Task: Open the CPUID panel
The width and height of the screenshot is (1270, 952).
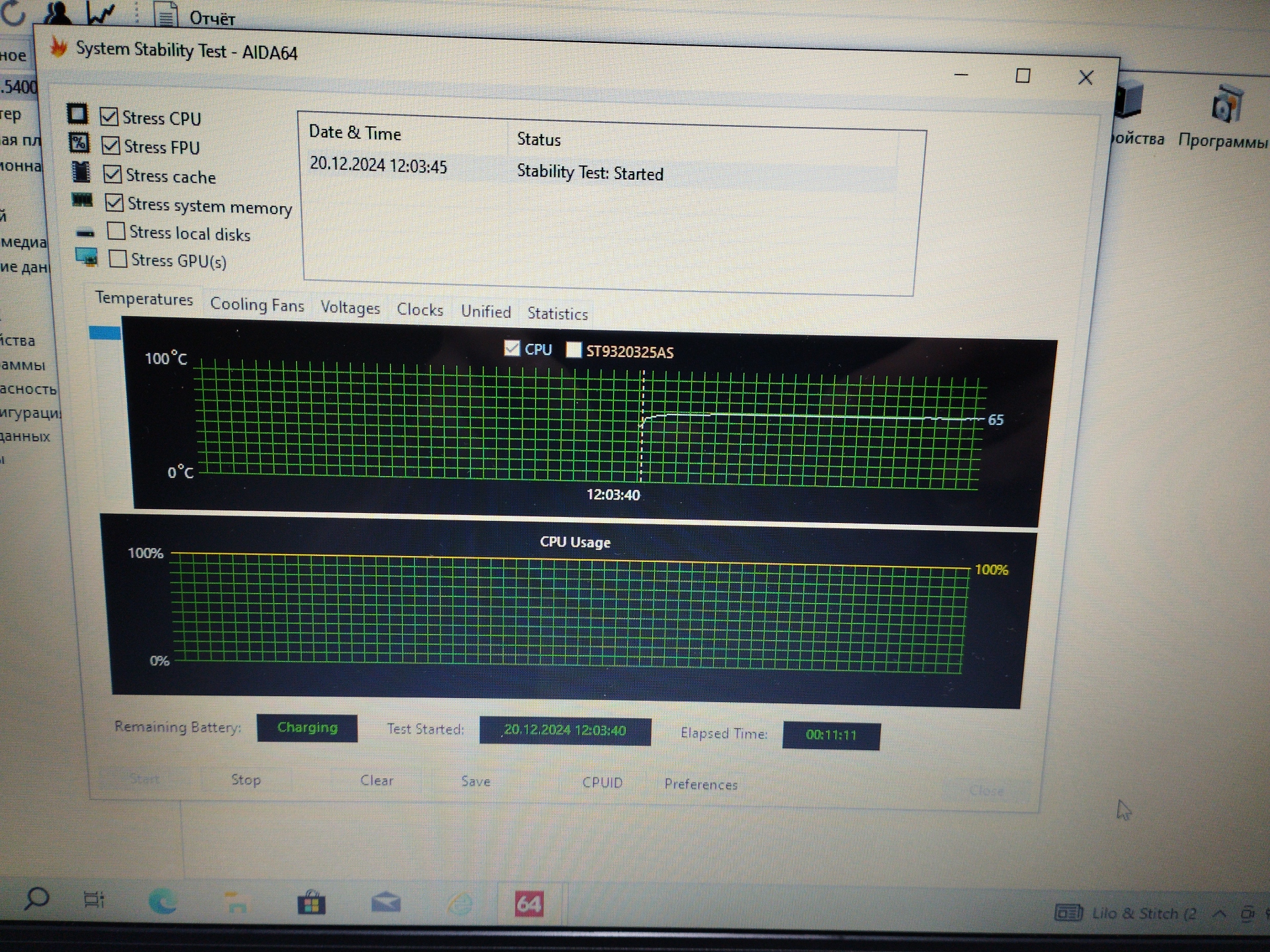Action: (602, 783)
